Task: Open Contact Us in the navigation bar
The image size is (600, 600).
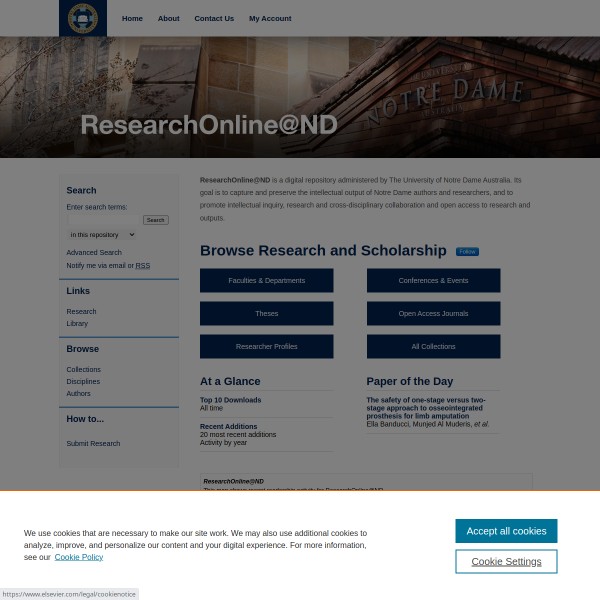Action: click(214, 18)
